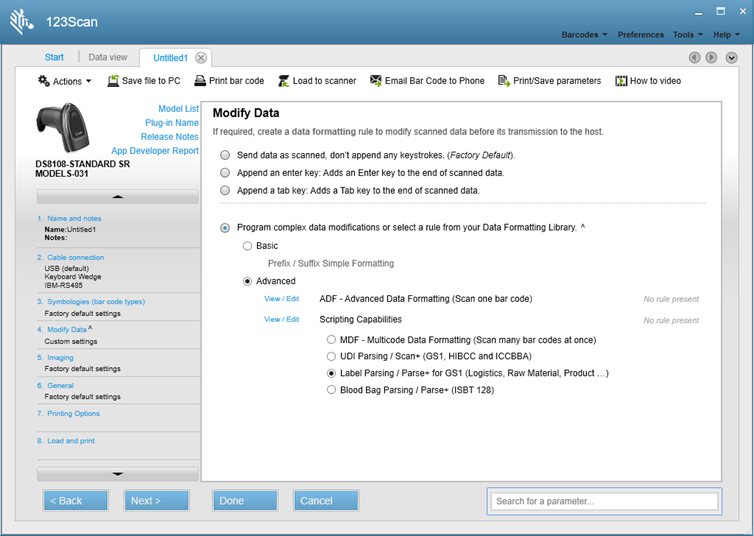Viewport: 754px width, 536px height.
Task: Choose MDF Multicode Data Formatting option
Action: [332, 339]
